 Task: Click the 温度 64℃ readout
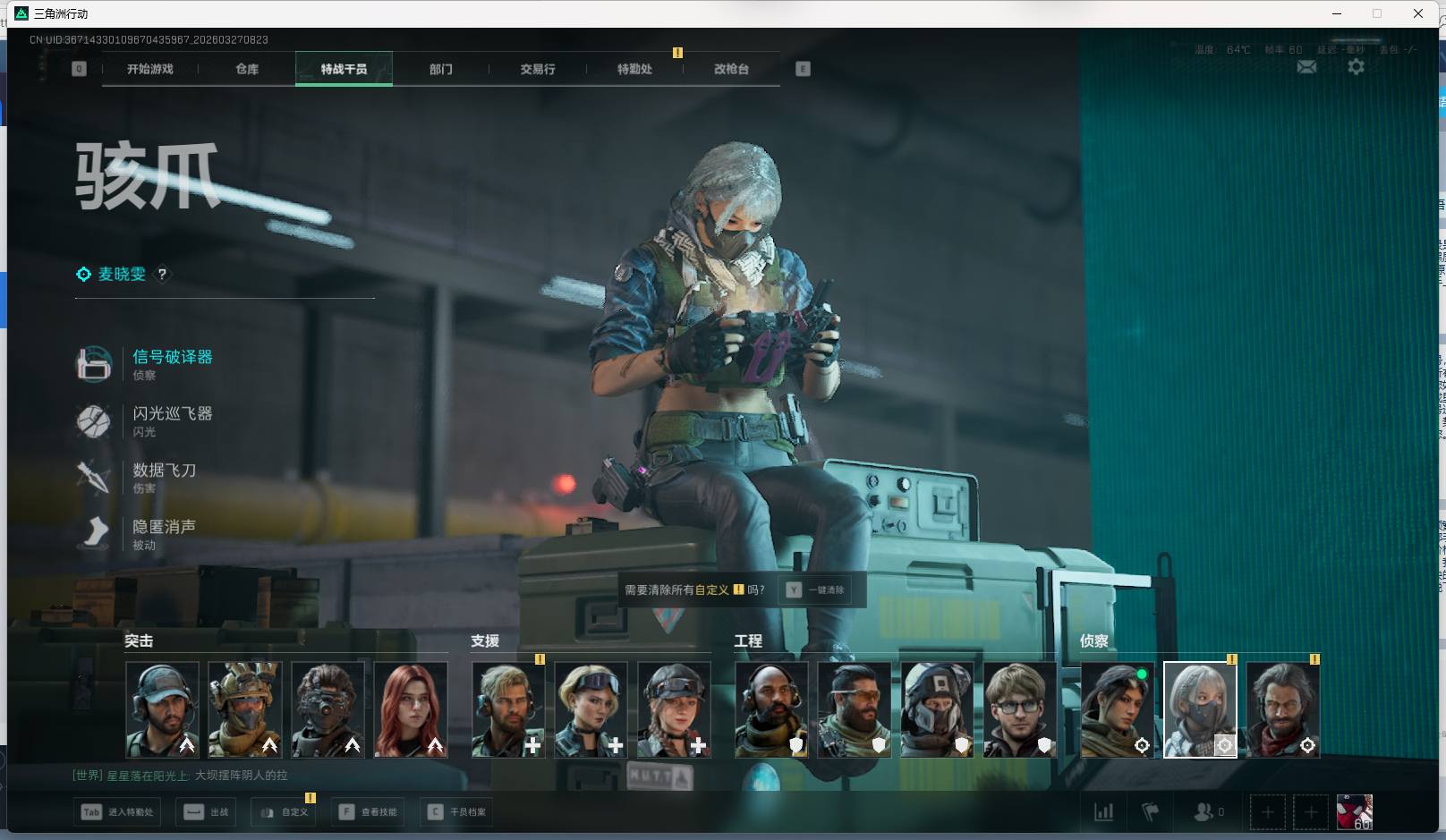pos(1222,50)
